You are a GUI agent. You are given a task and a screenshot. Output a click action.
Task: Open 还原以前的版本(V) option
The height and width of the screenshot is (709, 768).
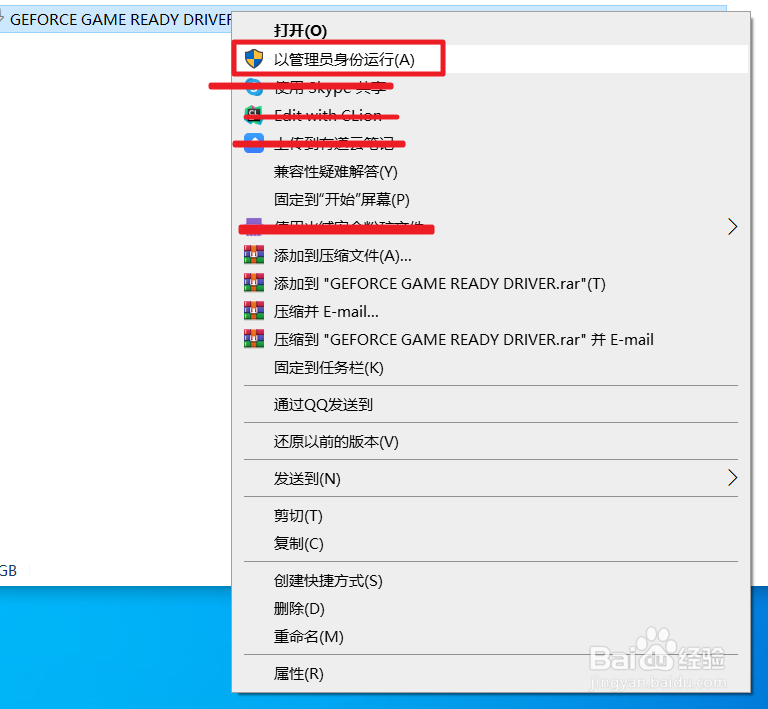click(336, 442)
